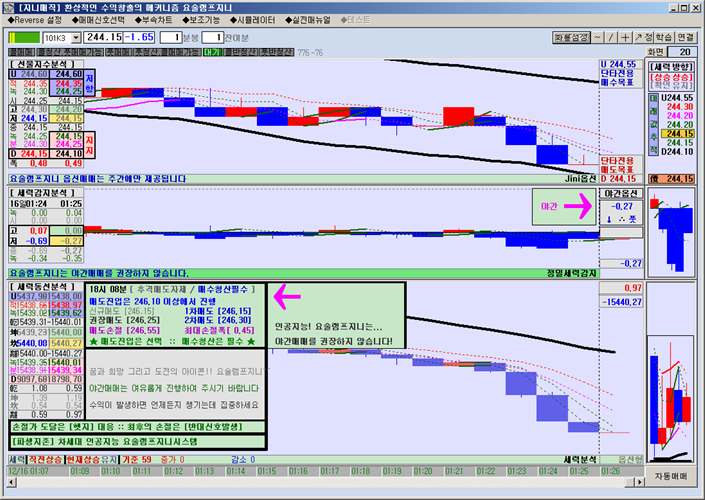Click the 선물지수분석 panel header

click(46, 64)
